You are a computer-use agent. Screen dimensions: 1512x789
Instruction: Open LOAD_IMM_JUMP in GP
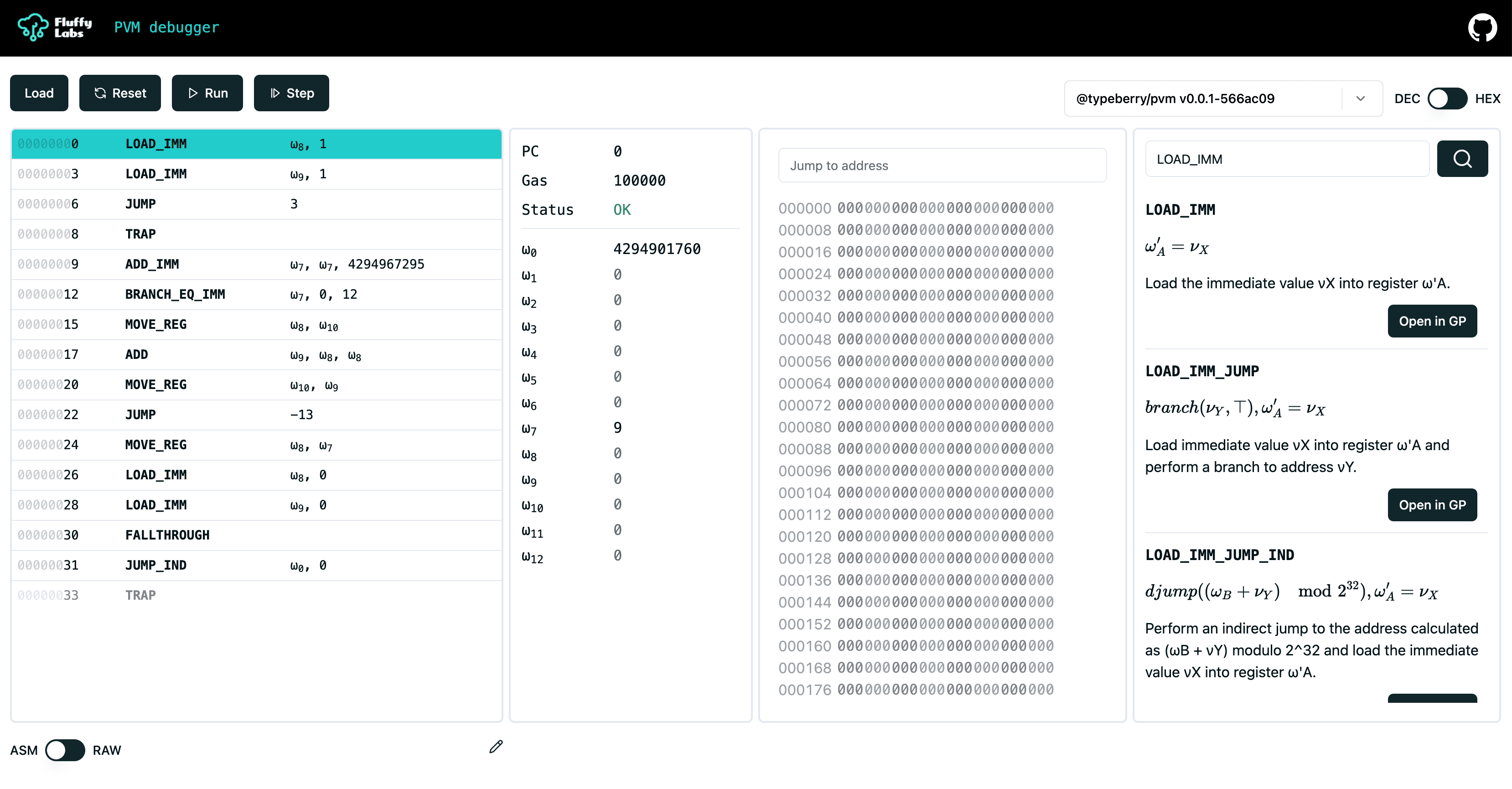tap(1432, 505)
